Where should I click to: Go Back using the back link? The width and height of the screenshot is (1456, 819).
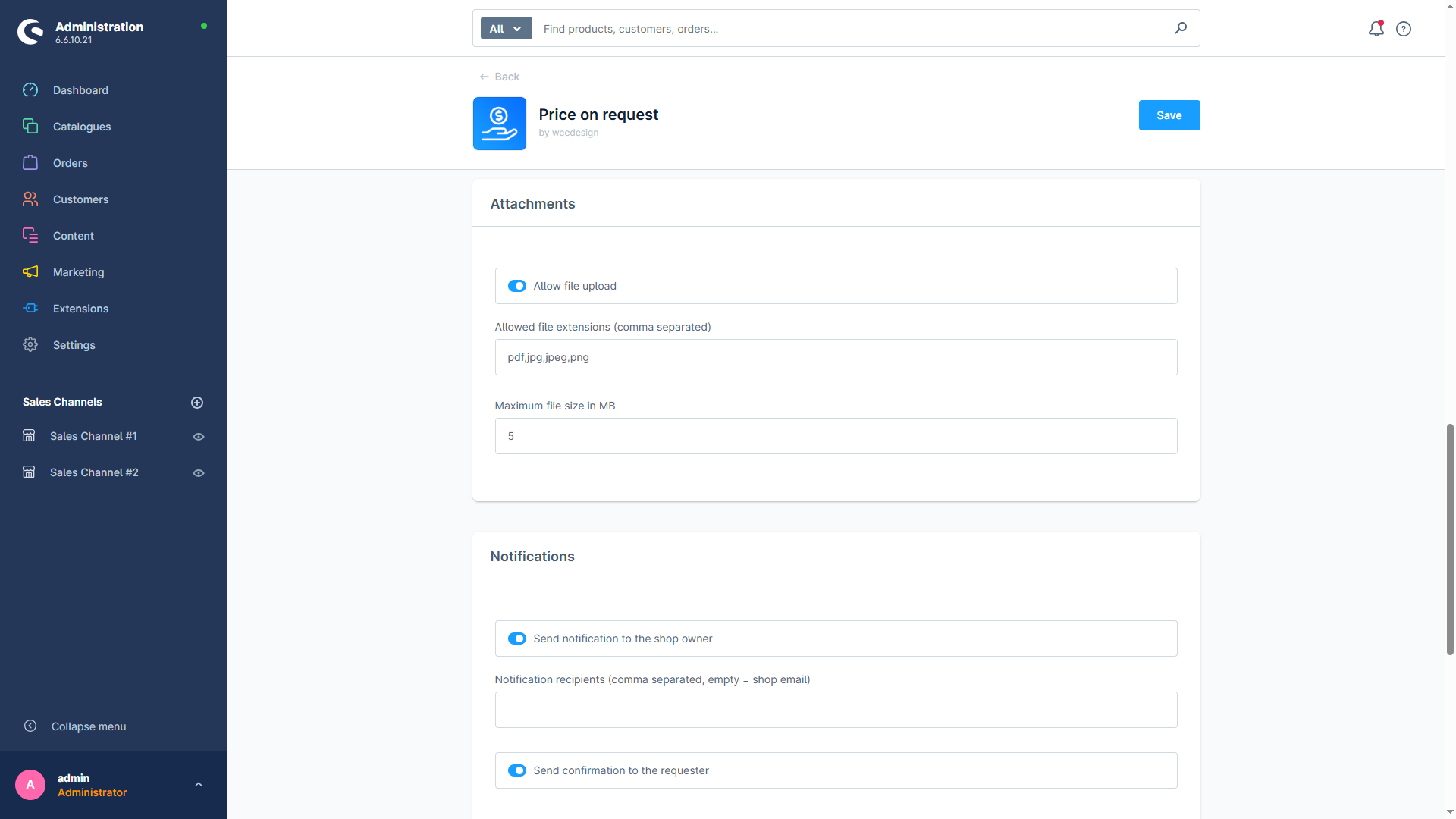tap(500, 77)
